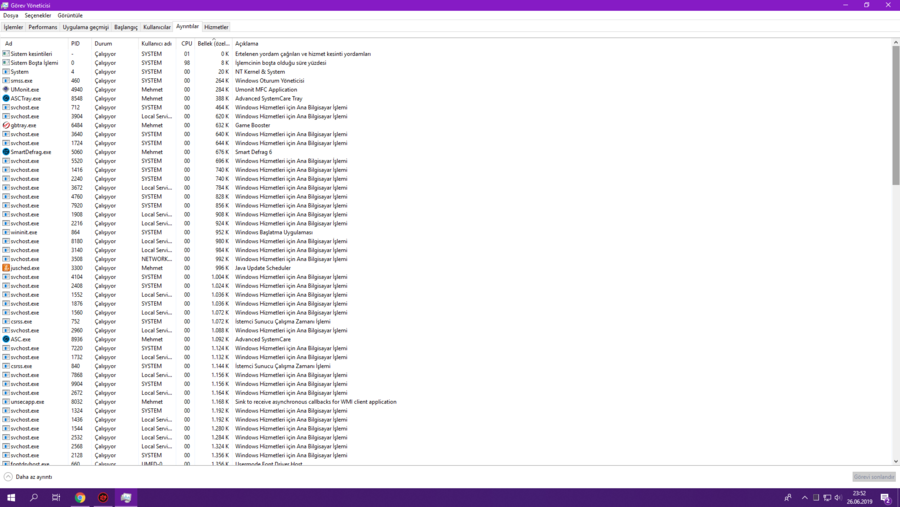The height and width of the screenshot is (507, 900).
Task: Select the ASCTray.exe process icon
Action: click(x=6, y=98)
